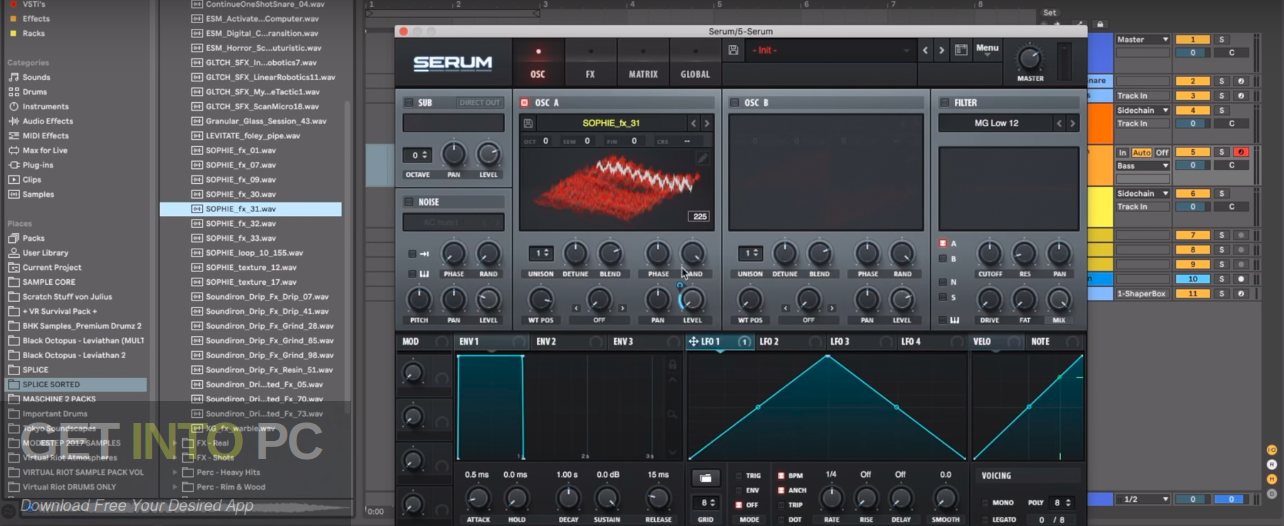This screenshot has height=526, width=1284.
Task: Open Master output routing dropdown
Action: click(x=1143, y=40)
